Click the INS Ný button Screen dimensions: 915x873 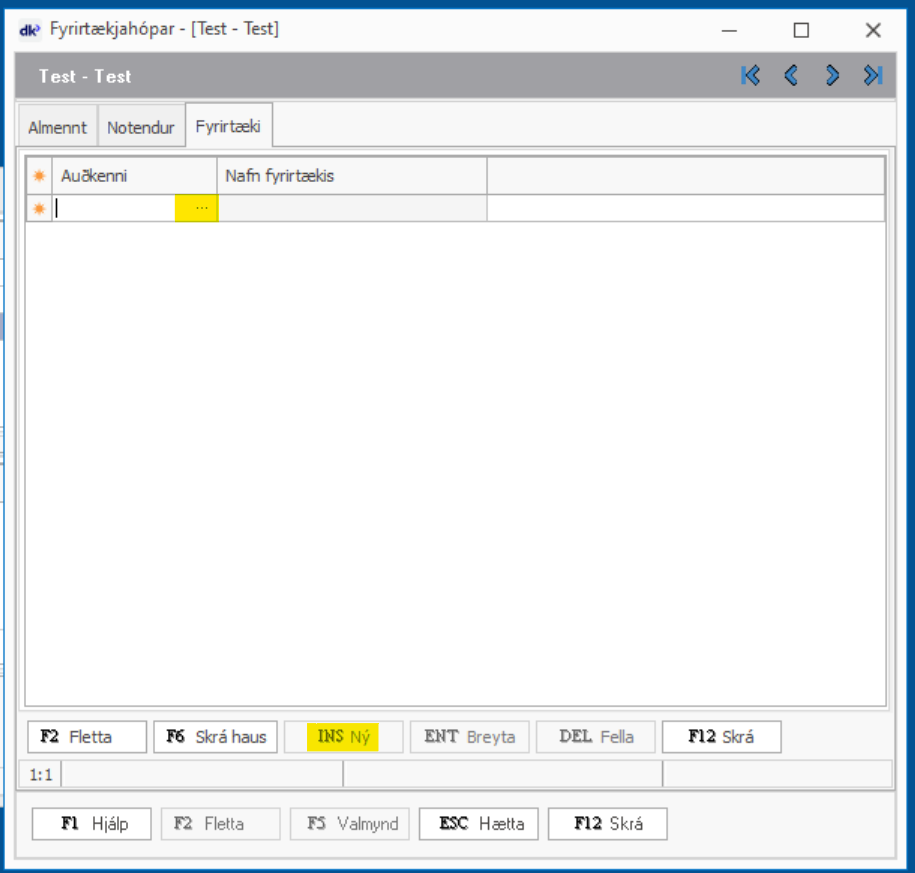344,737
